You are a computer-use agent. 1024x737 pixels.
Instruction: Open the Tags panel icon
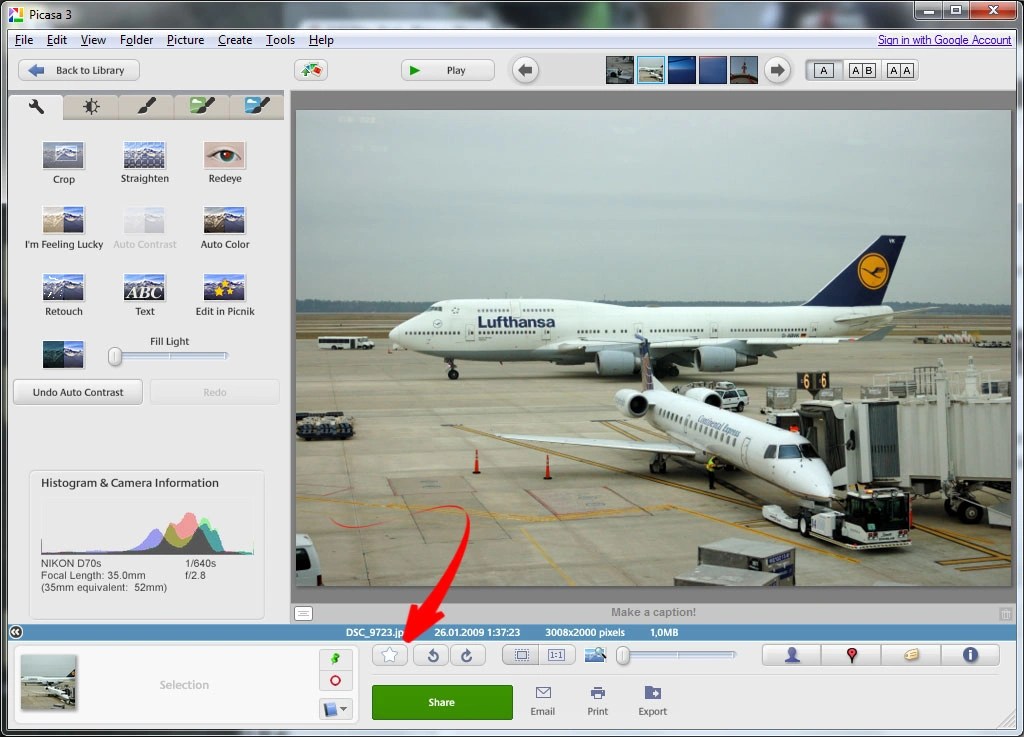(x=911, y=655)
